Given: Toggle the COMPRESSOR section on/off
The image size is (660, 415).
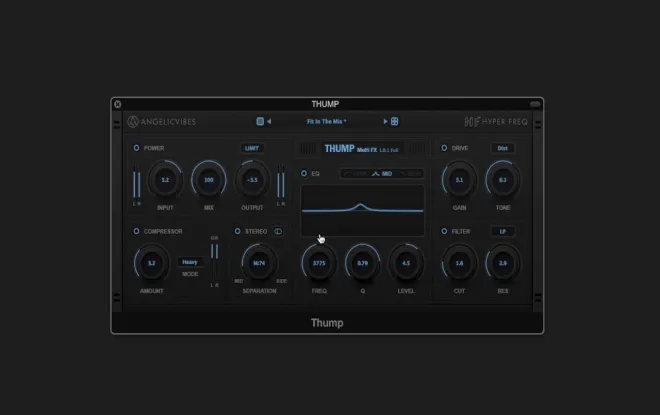Looking at the screenshot, I should tap(136, 231).
